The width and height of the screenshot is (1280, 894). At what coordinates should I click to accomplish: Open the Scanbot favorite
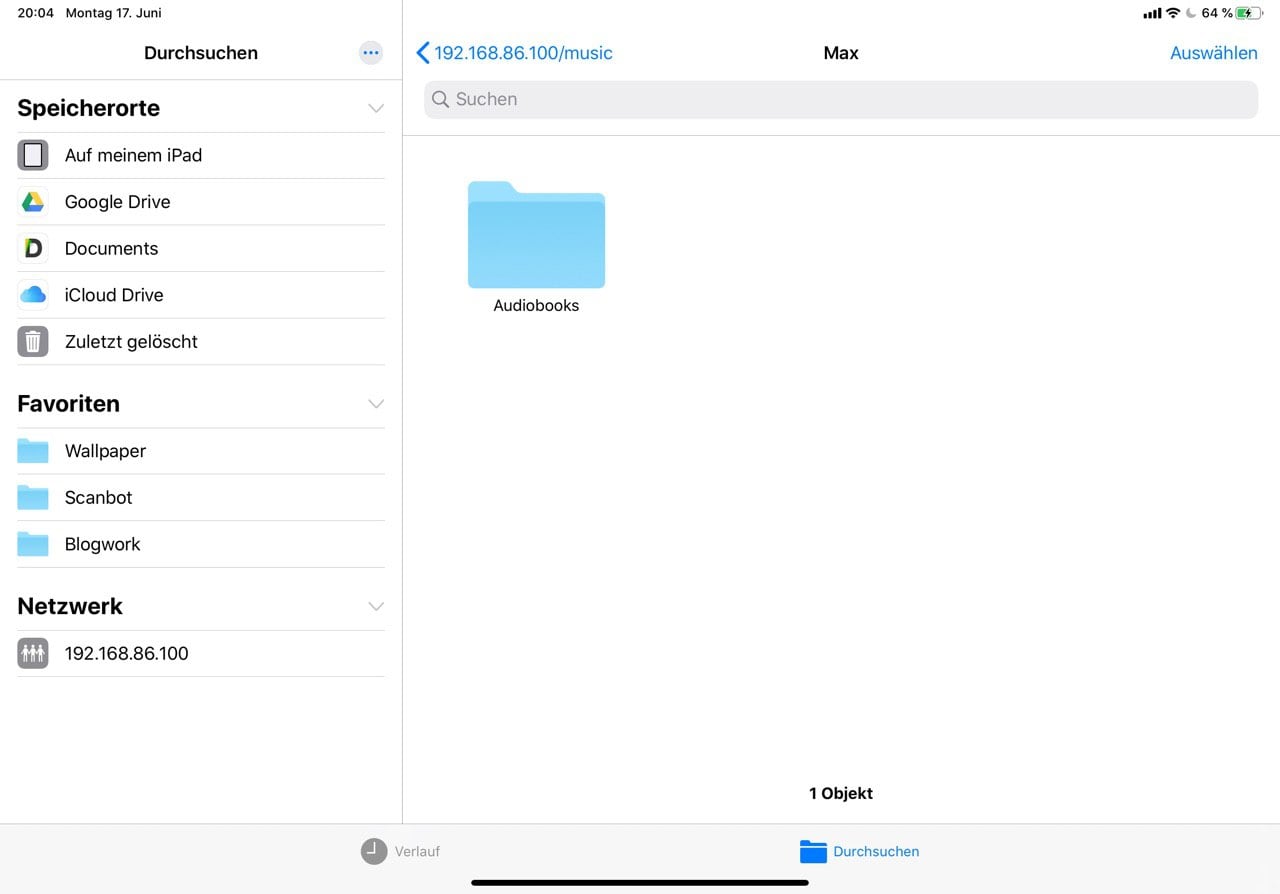point(201,497)
